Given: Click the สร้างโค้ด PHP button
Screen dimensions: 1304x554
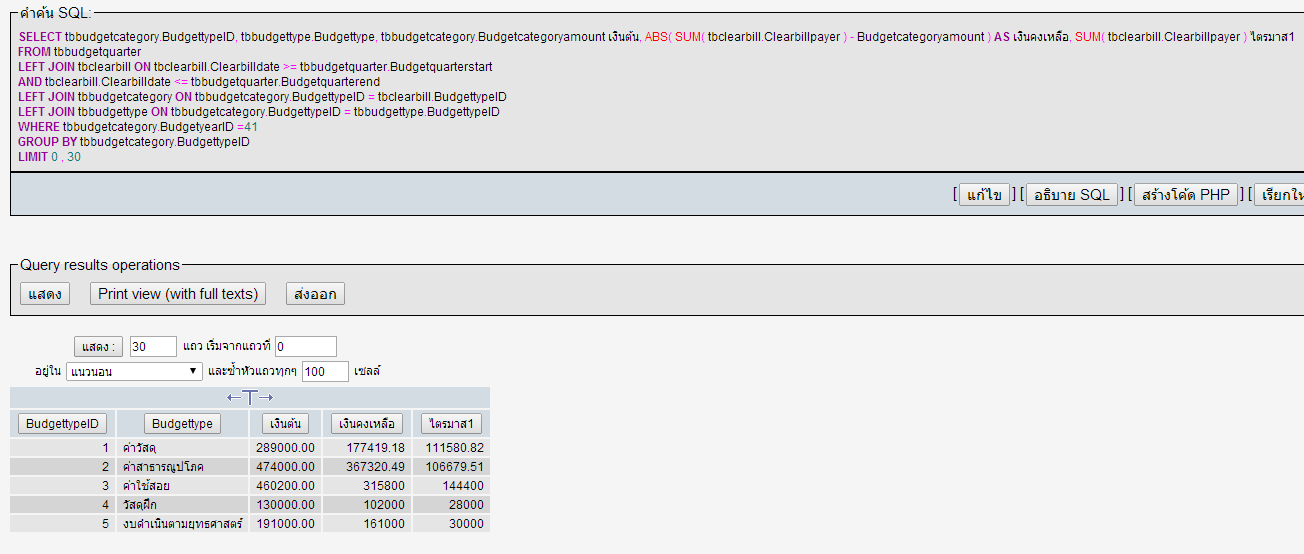Looking at the screenshot, I should [x=1186, y=194].
